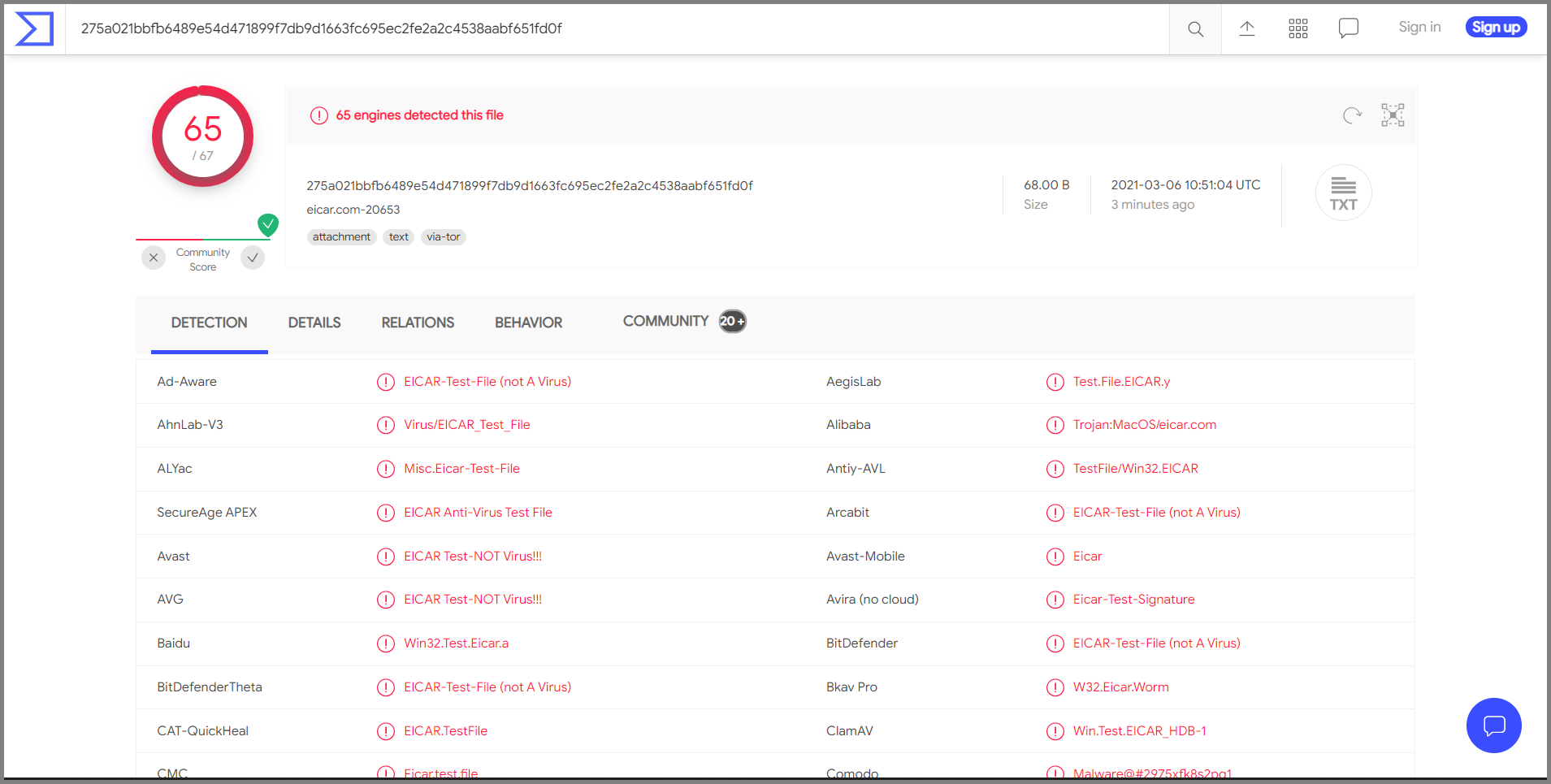
Task: Click the attachment tag
Action: [341, 237]
